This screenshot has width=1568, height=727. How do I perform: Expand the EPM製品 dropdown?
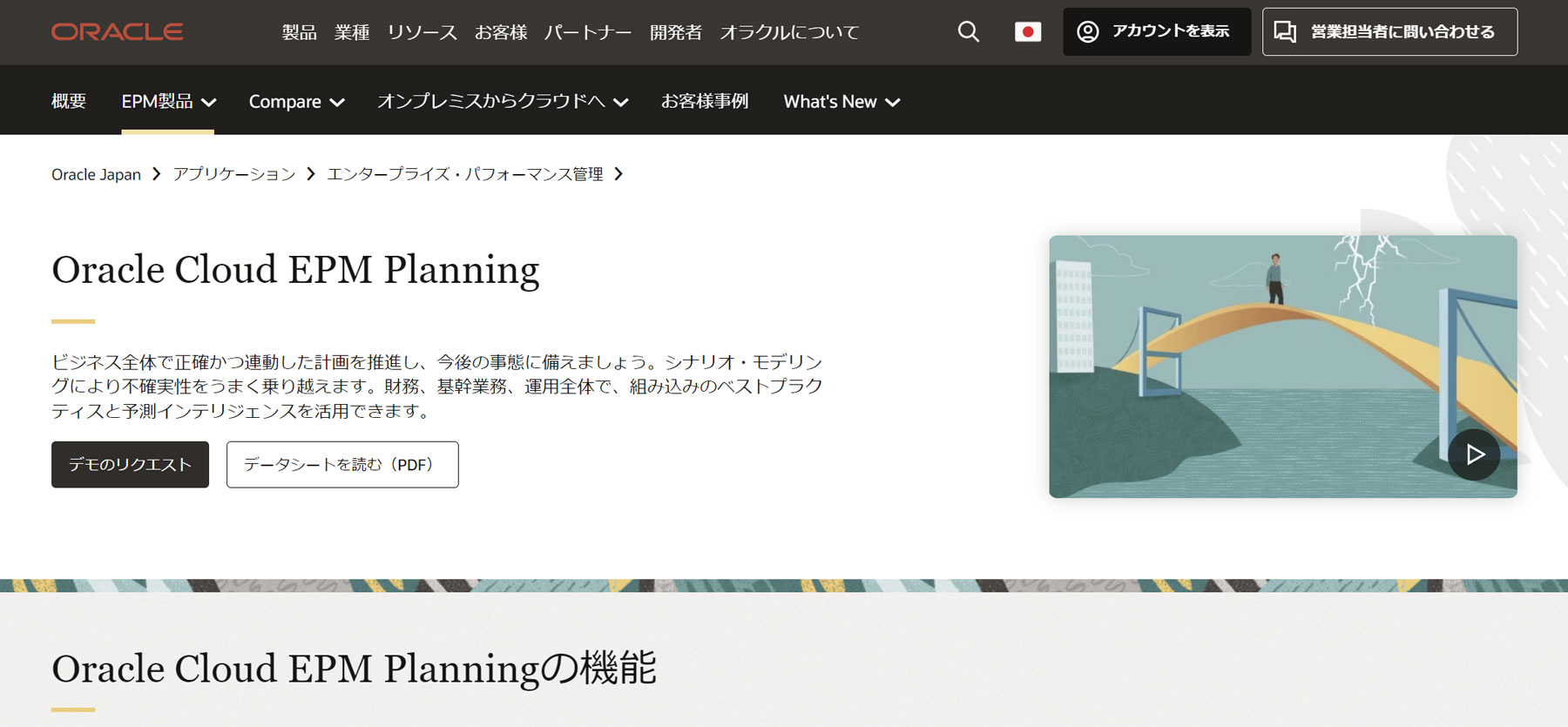(x=168, y=101)
